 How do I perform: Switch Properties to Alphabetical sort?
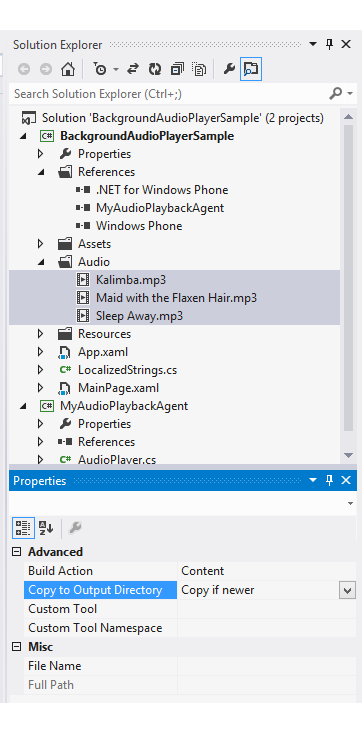[x=46, y=528]
